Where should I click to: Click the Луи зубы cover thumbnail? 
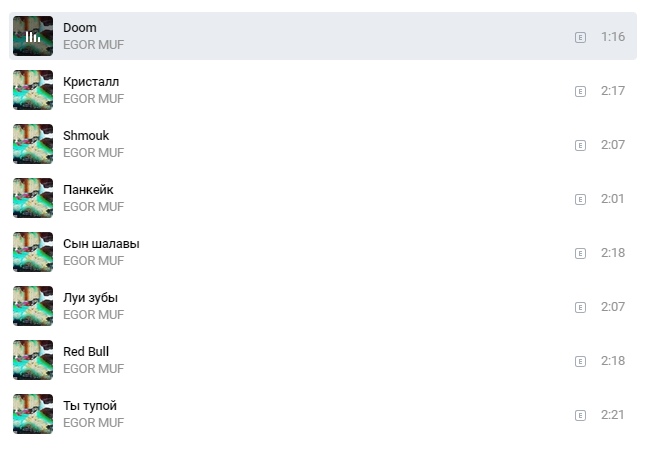33,306
